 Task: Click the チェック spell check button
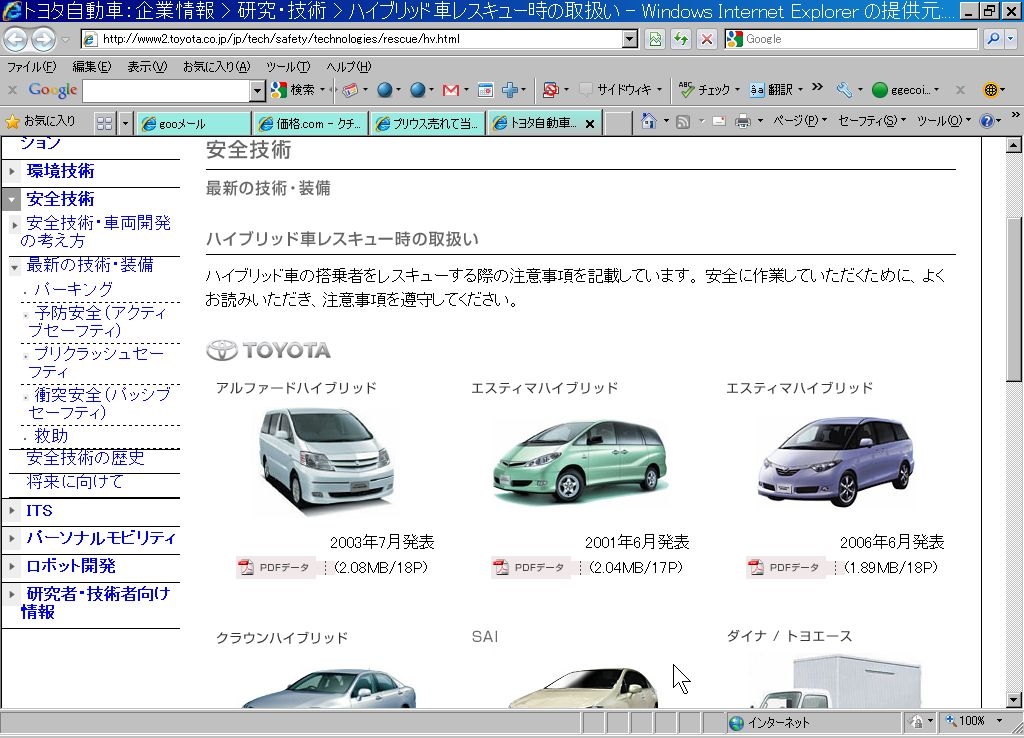(x=705, y=89)
